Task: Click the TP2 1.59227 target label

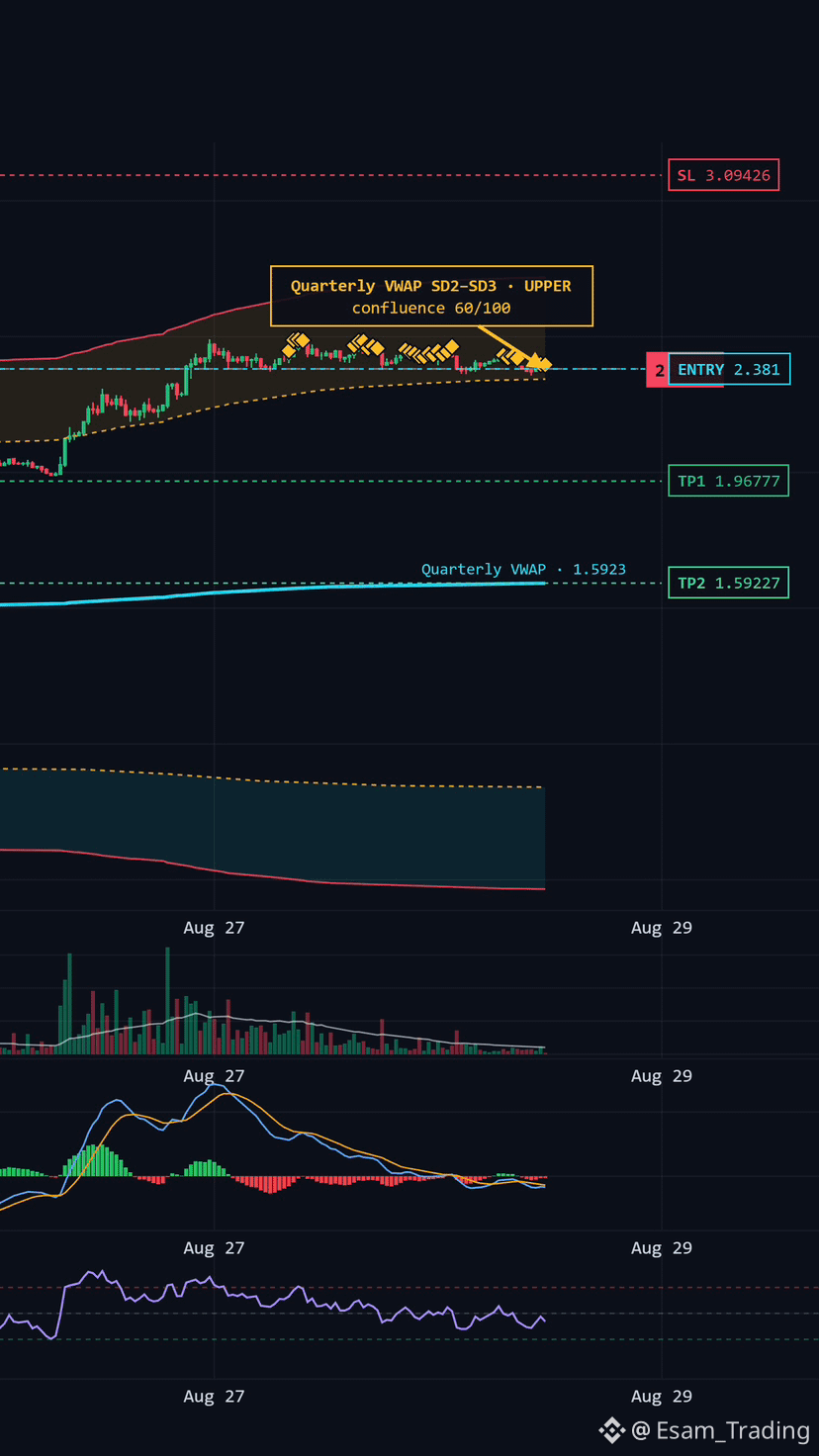Action: [x=728, y=583]
